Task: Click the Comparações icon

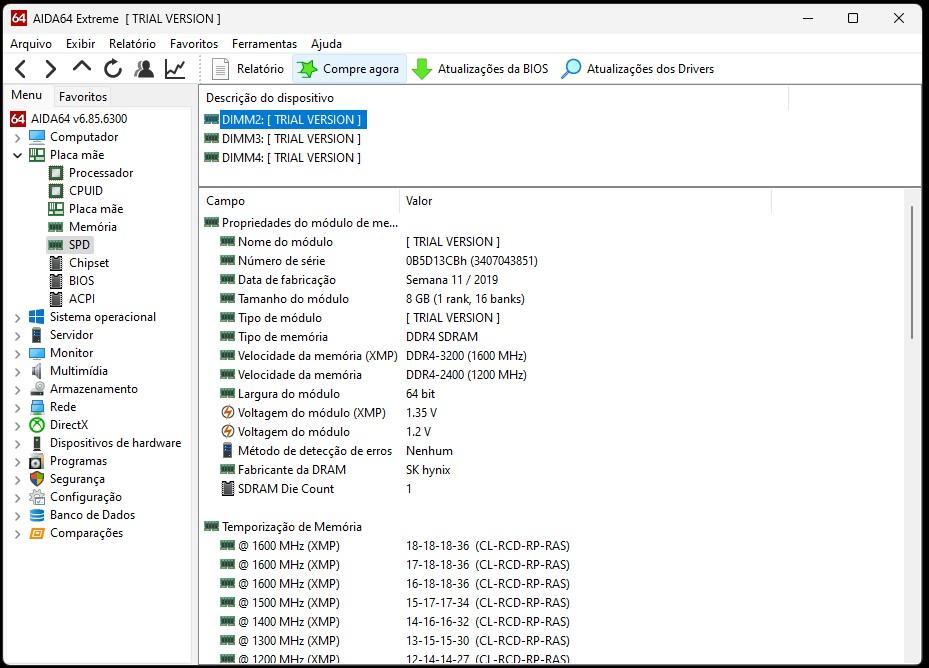Action: [x=37, y=533]
